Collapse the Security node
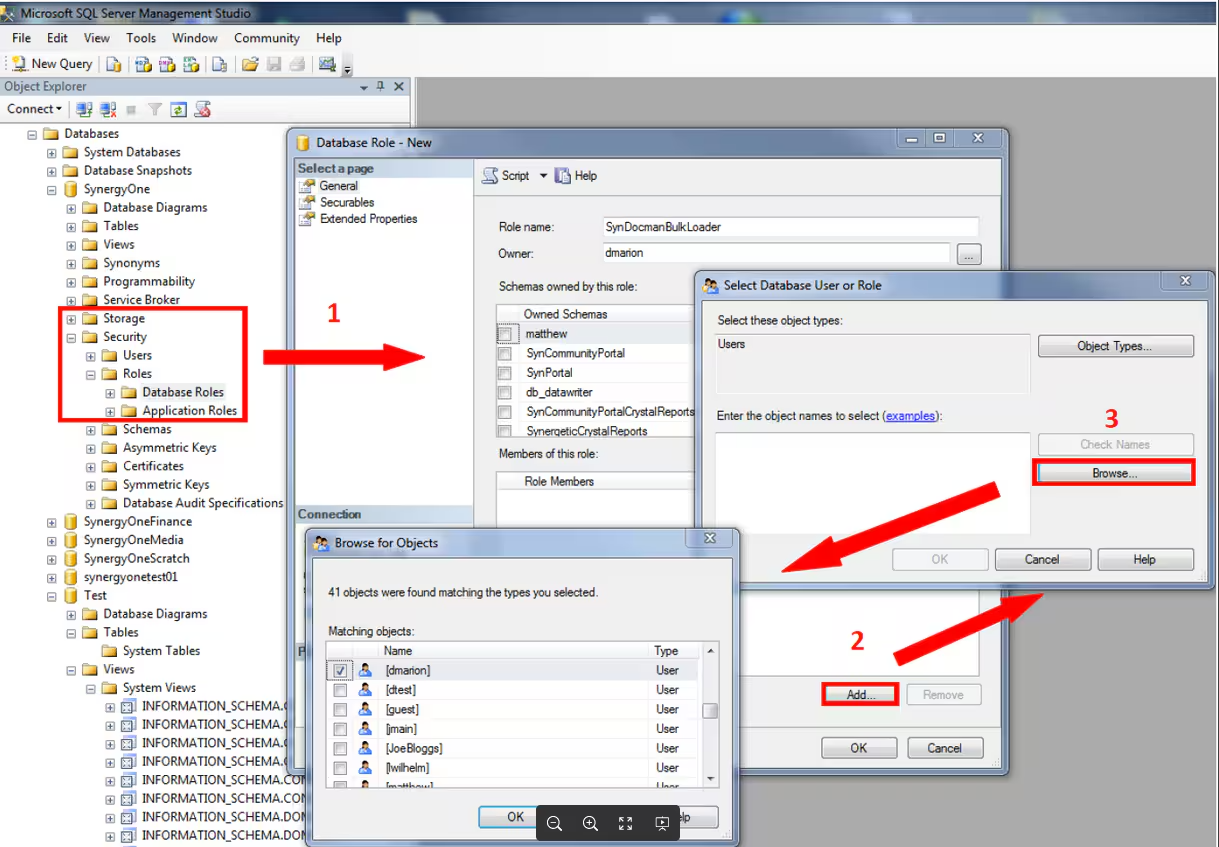 tap(71, 338)
